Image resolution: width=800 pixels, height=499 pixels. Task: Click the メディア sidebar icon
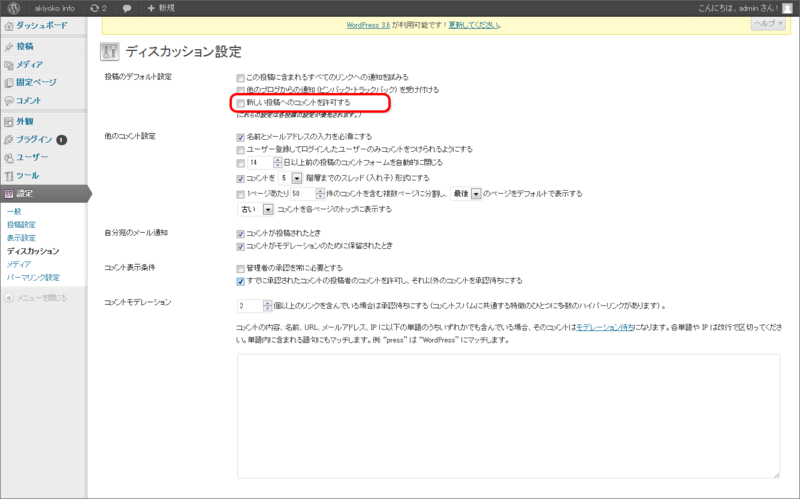pos(9,65)
